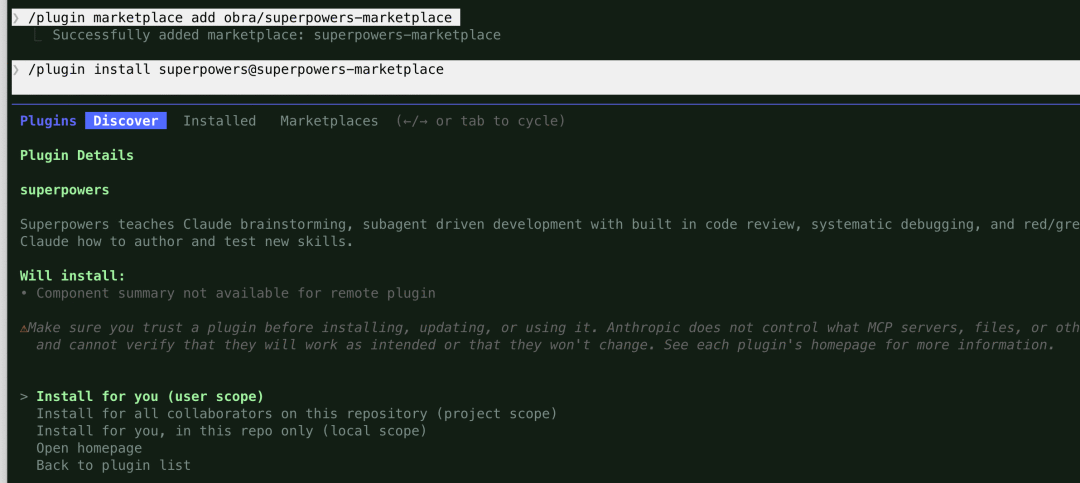This screenshot has height=483, width=1080.
Task: Click the bullet before Component summary line
Action: [24, 293]
